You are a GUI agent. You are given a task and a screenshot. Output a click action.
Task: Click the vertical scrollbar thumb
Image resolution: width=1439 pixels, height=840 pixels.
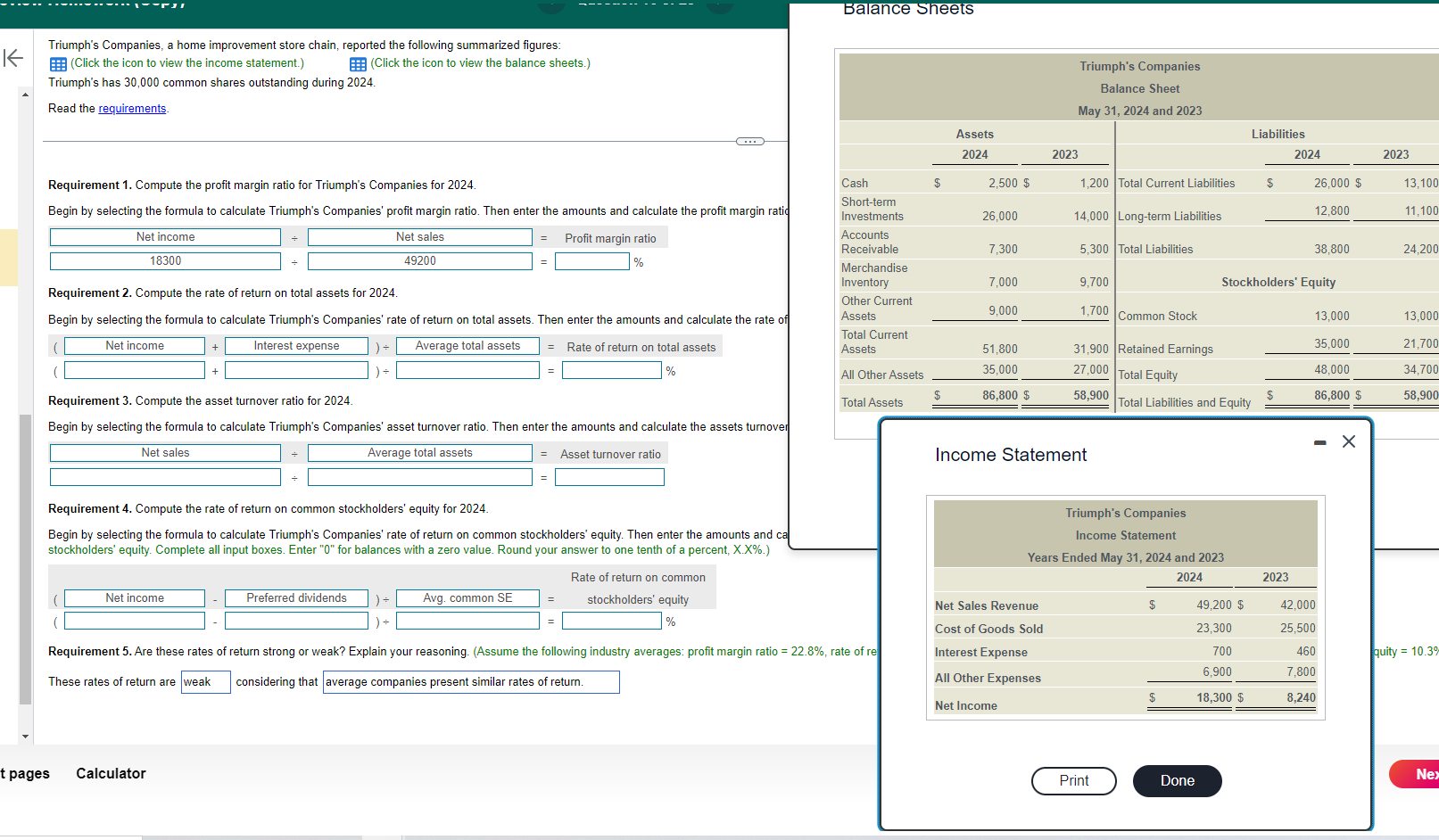point(25,559)
